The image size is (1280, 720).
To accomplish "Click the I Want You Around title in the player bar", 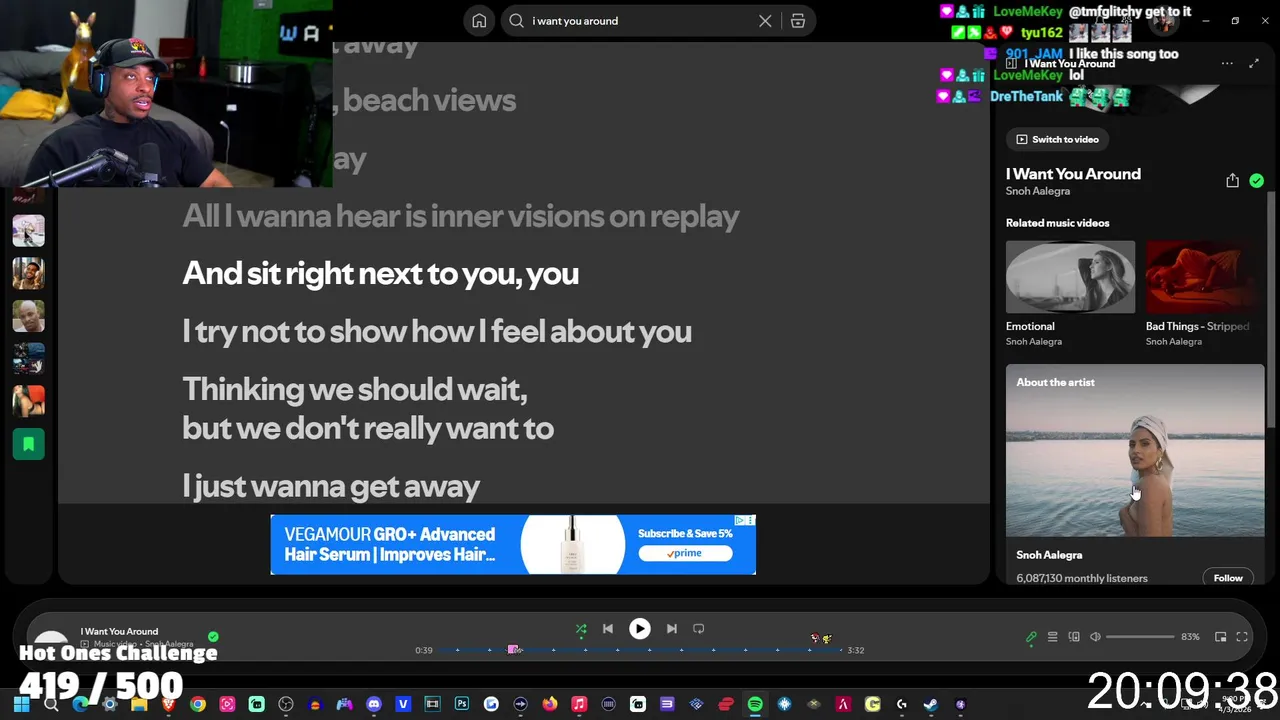I will pos(119,632).
